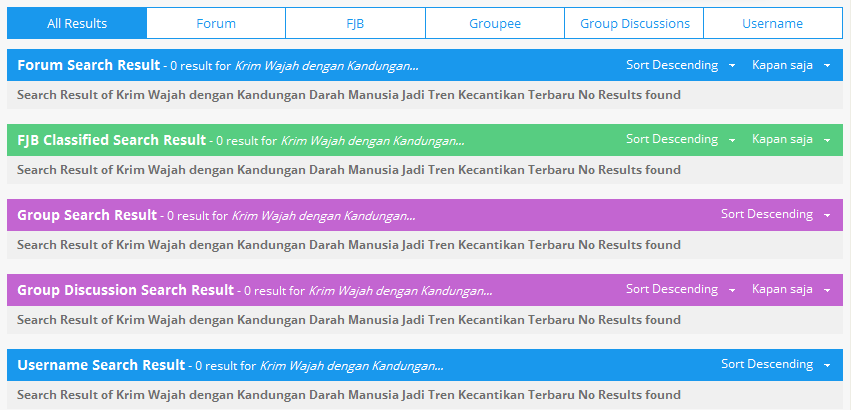
Task: Click the No Results message under Group Search Result
Action: (348, 245)
